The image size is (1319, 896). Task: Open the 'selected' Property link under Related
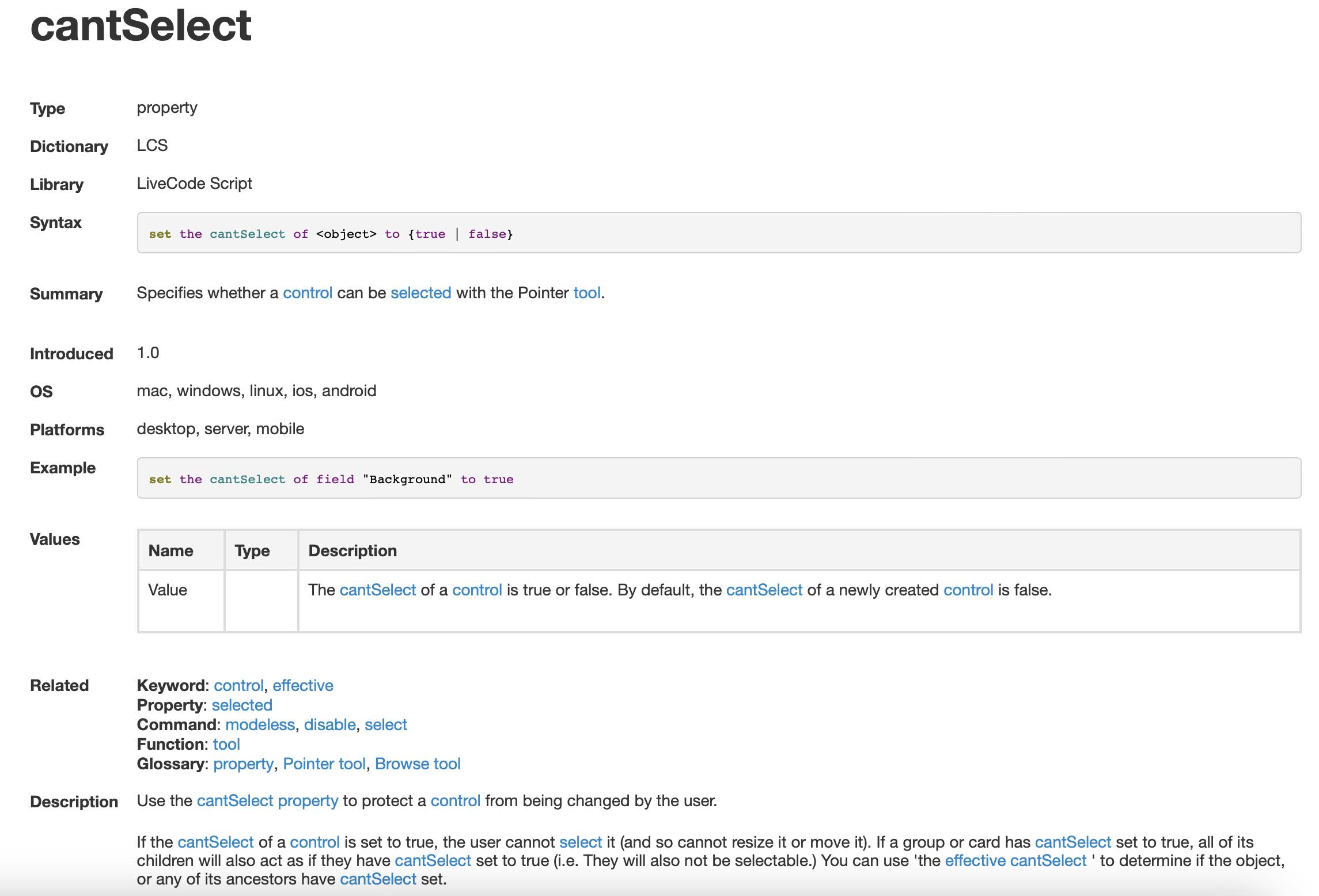[x=242, y=705]
